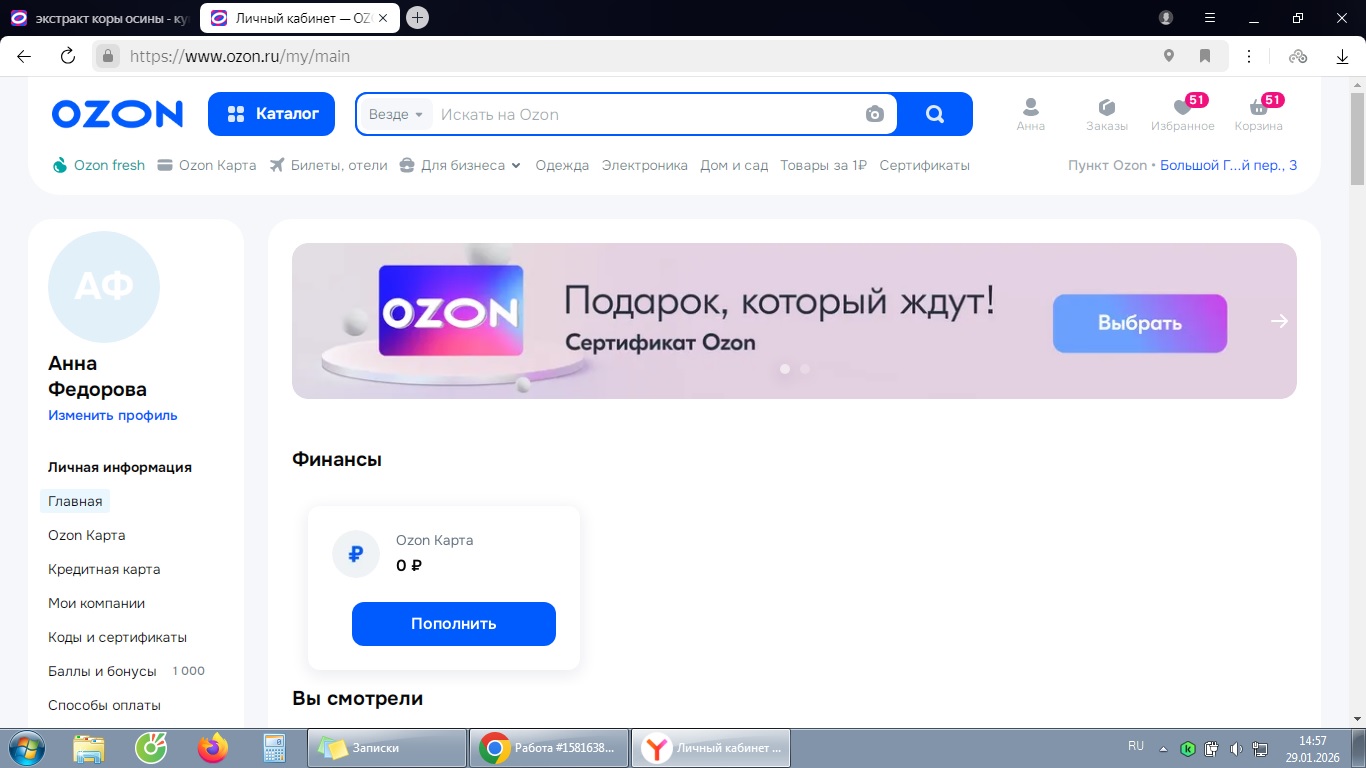The image size is (1366, 768).
Task: Open Товары за 1₽ section
Action: [824, 166]
